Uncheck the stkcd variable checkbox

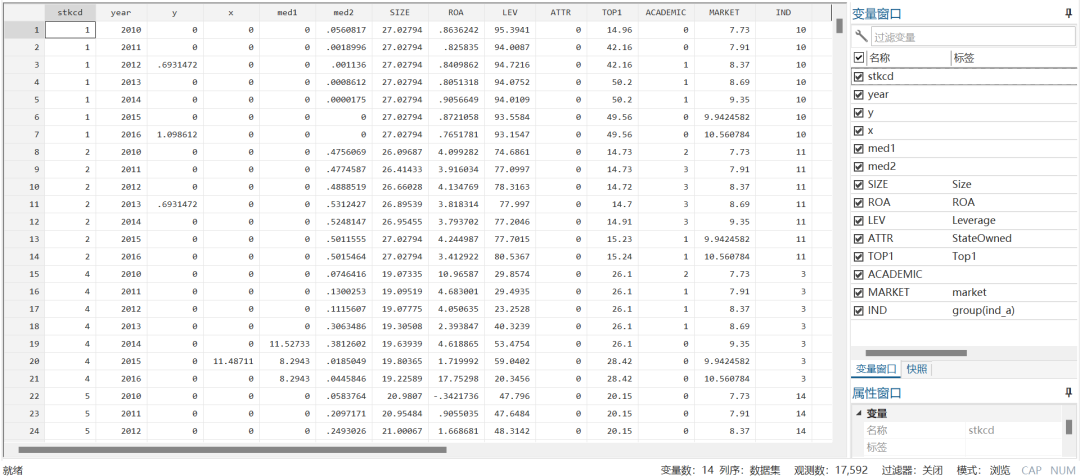pyautogui.click(x=859, y=76)
